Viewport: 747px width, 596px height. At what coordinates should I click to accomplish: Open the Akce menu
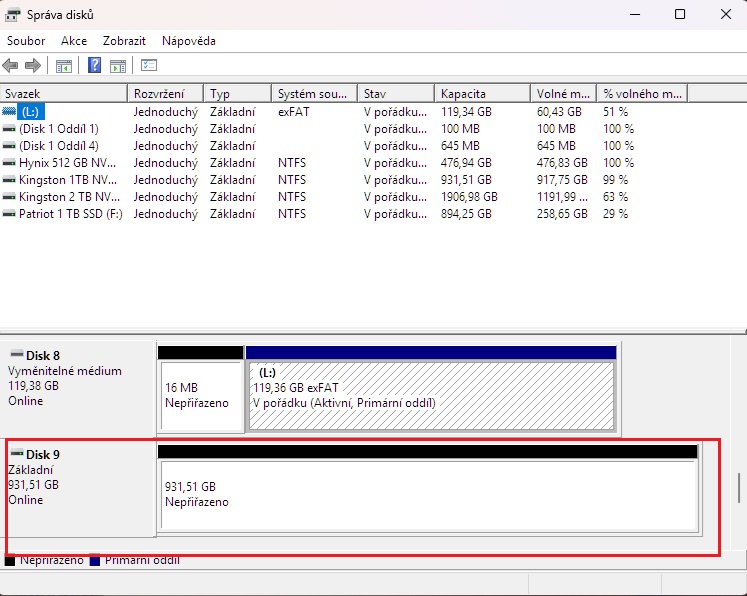pos(74,41)
